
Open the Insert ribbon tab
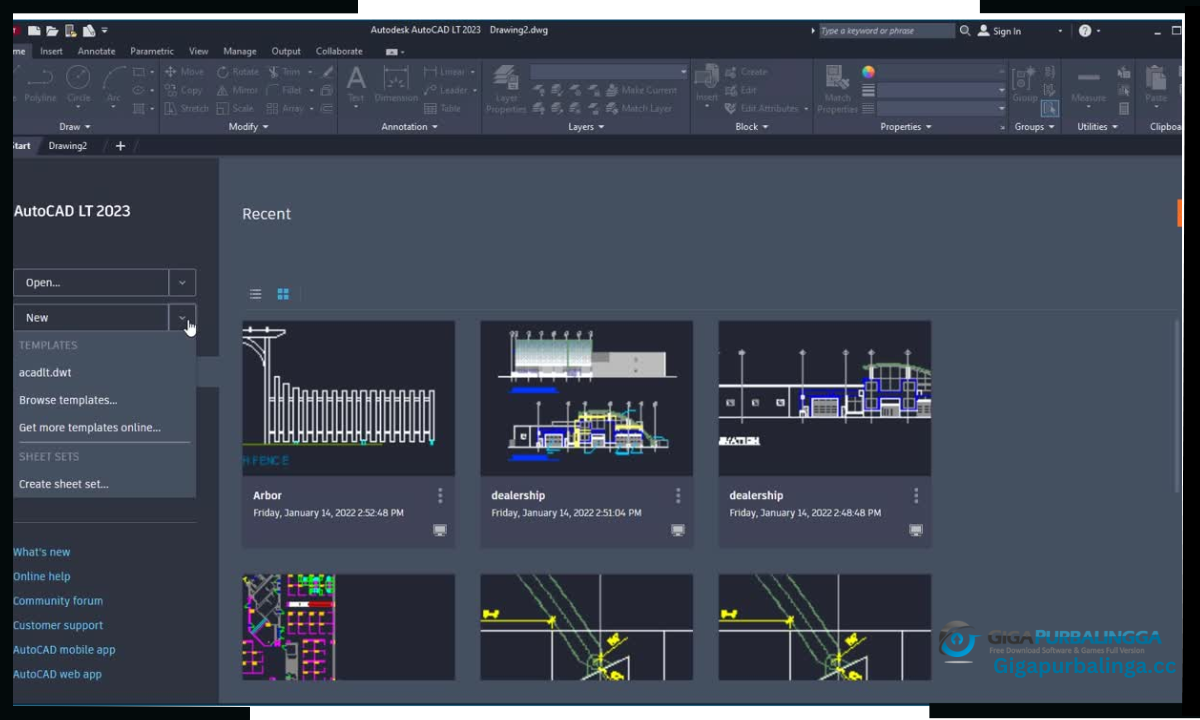[x=51, y=51]
